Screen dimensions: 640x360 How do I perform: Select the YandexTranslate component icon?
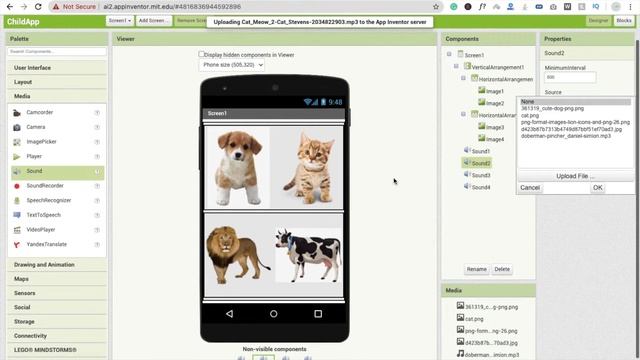pyautogui.click(x=17, y=245)
